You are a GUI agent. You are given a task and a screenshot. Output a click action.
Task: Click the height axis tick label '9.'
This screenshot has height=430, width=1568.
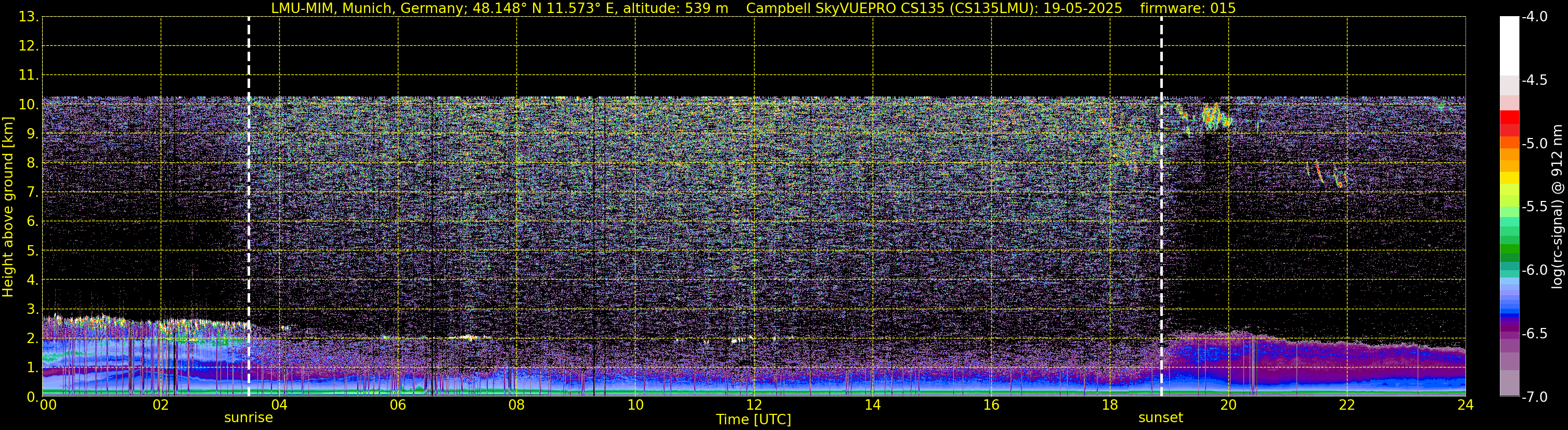coord(32,134)
